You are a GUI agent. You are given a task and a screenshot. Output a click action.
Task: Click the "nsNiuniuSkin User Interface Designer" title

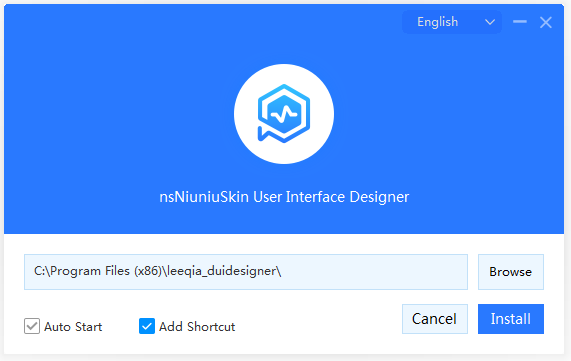284,197
